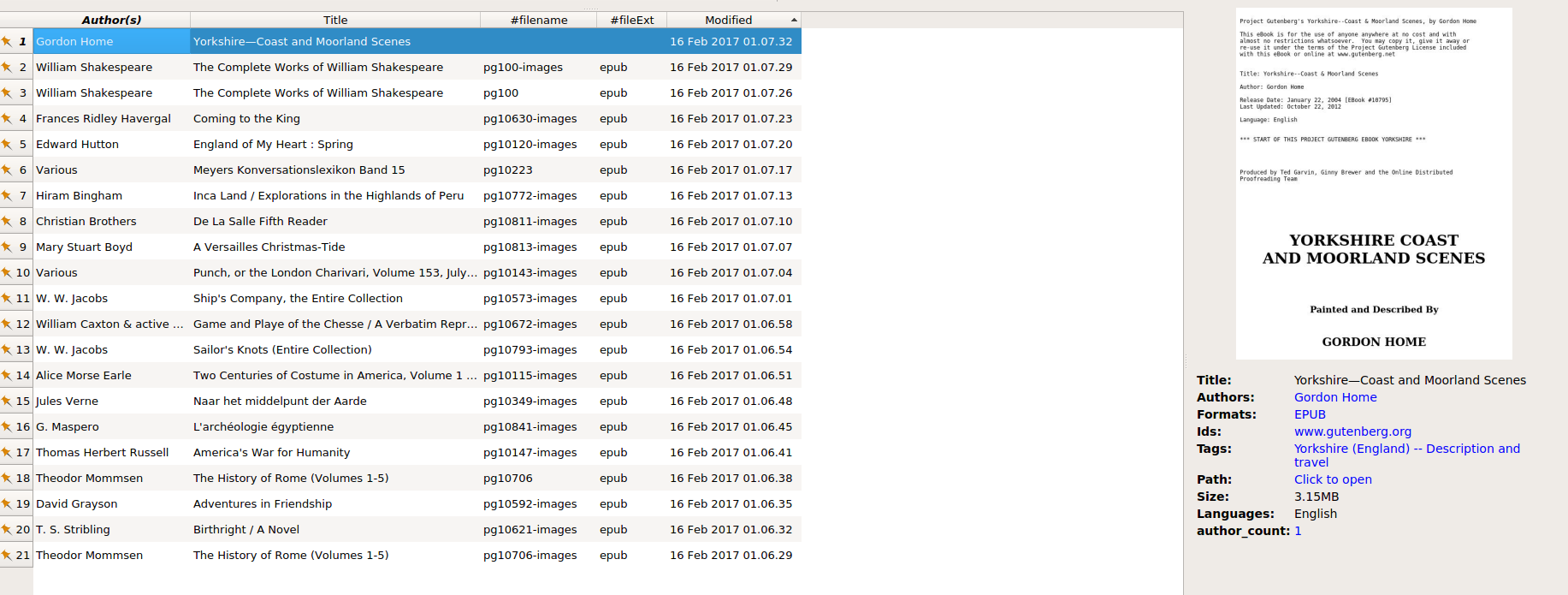
Task: Sort by the #filename column header
Action: pos(539,20)
